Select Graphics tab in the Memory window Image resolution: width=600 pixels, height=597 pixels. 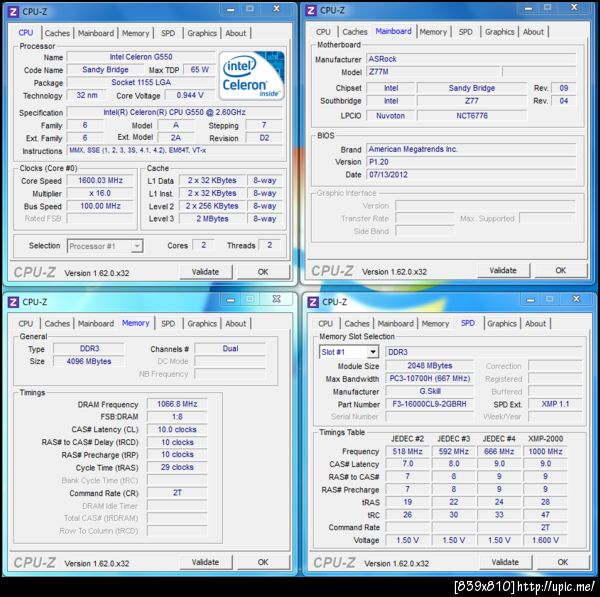tap(202, 324)
